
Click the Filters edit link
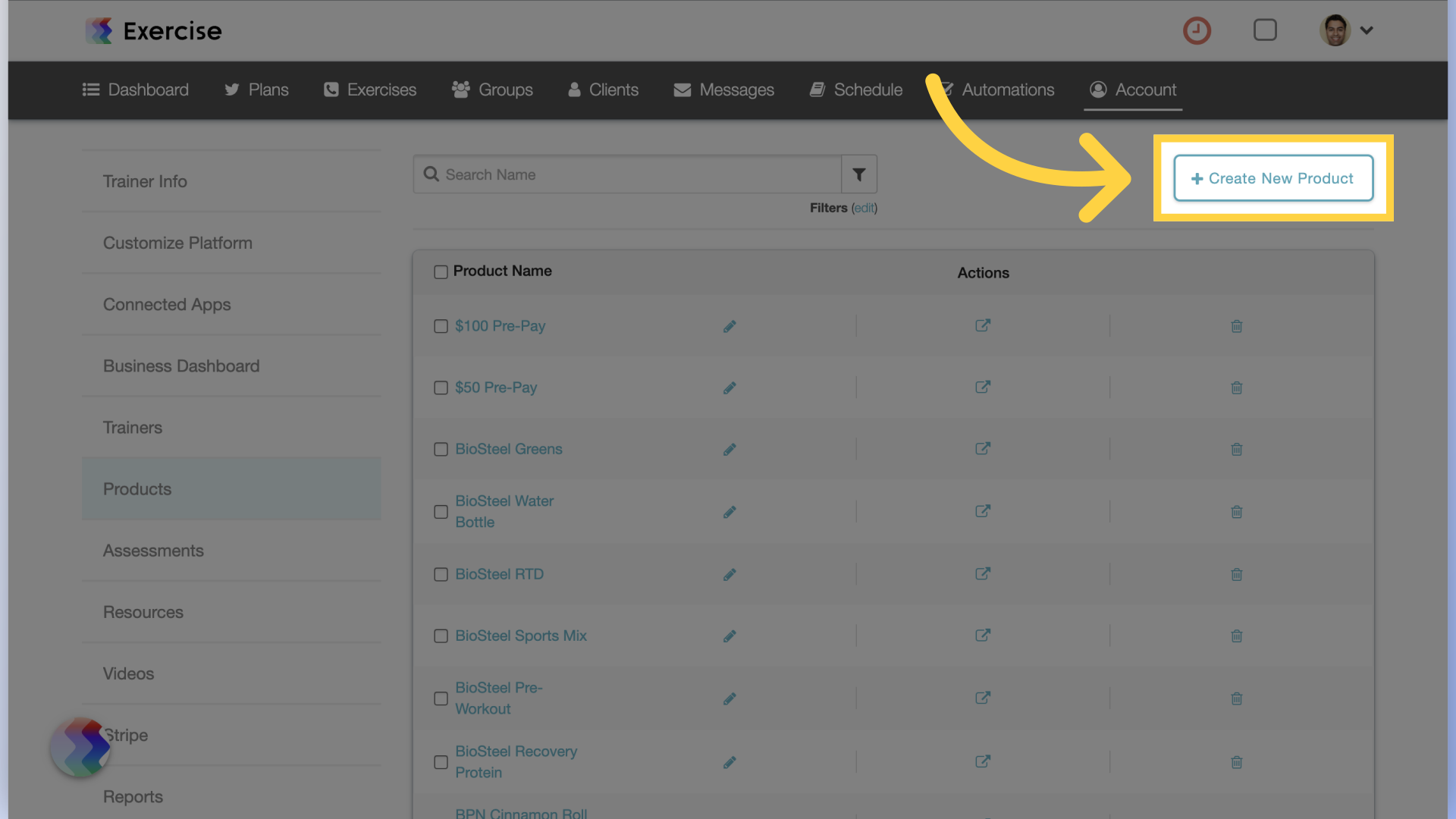864,208
